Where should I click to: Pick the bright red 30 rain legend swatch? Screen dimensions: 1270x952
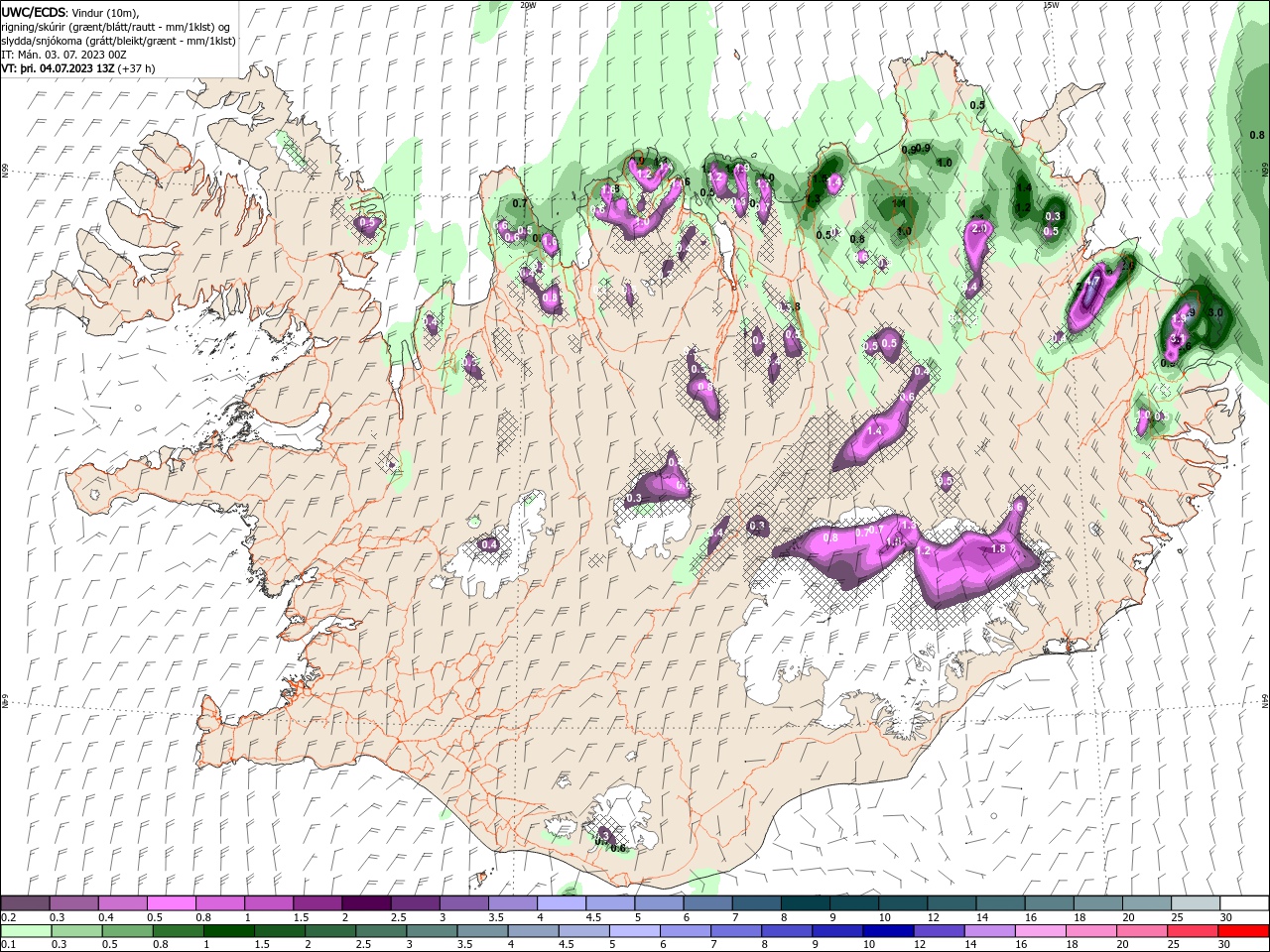(x=1242, y=931)
